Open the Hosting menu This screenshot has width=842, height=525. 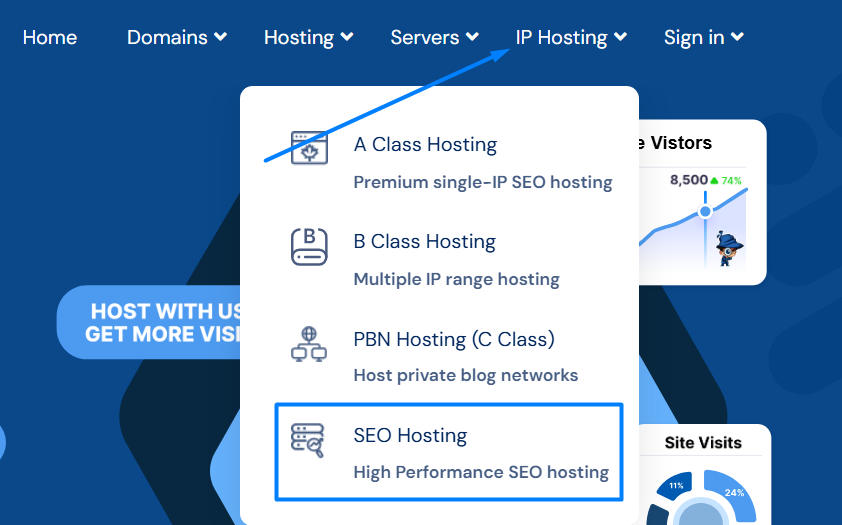coord(299,37)
